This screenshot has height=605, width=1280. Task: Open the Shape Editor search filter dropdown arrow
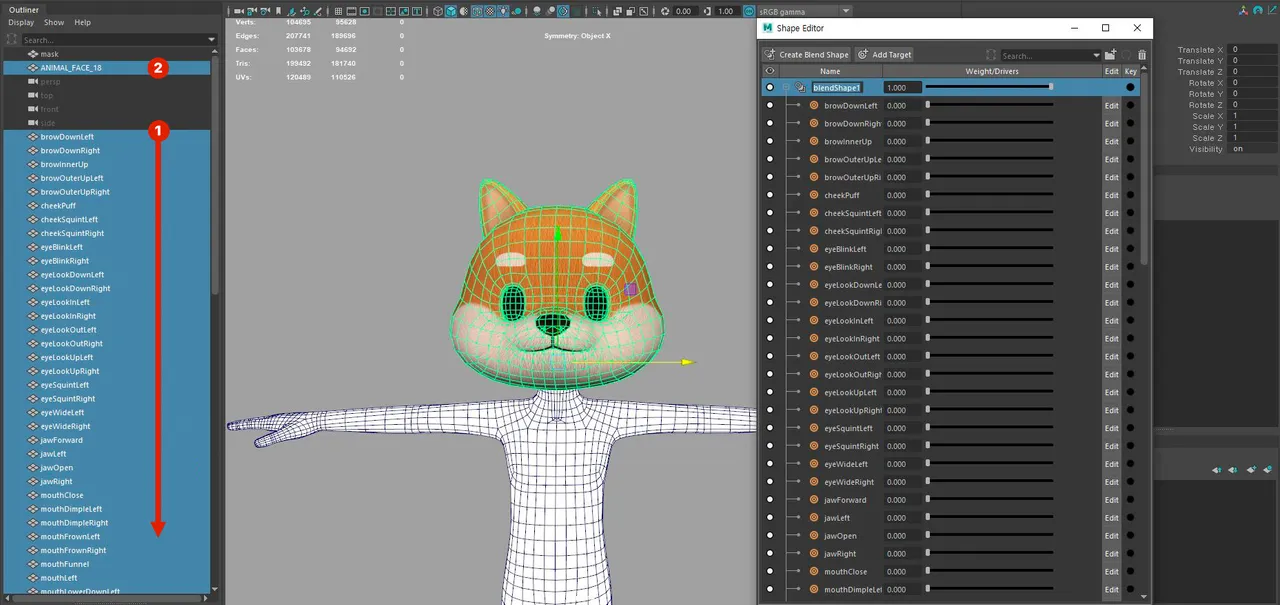point(1095,54)
